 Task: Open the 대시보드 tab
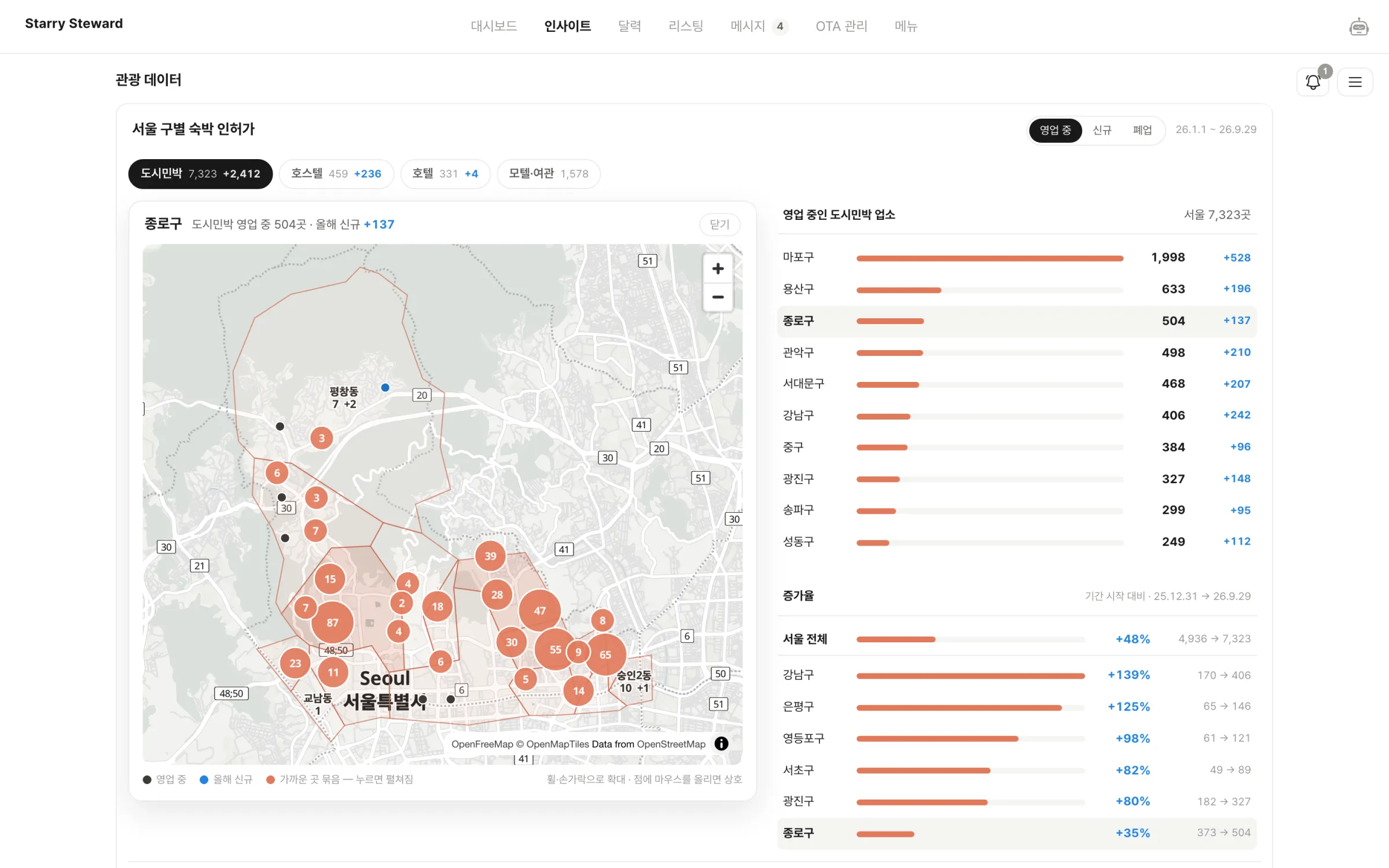coord(494,26)
